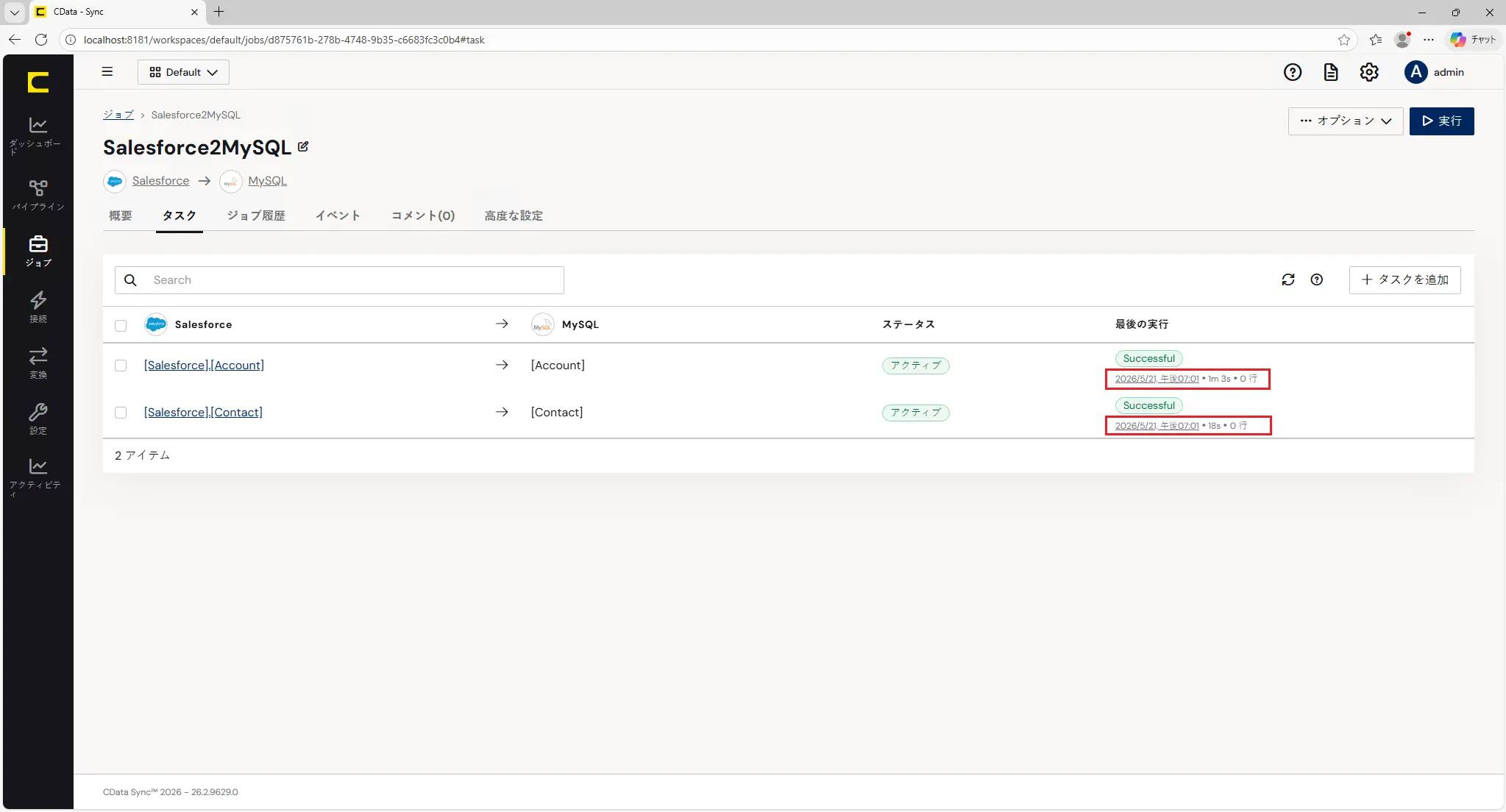Click the [Account] destination table cell
This screenshot has width=1506, height=812.
(x=558, y=366)
